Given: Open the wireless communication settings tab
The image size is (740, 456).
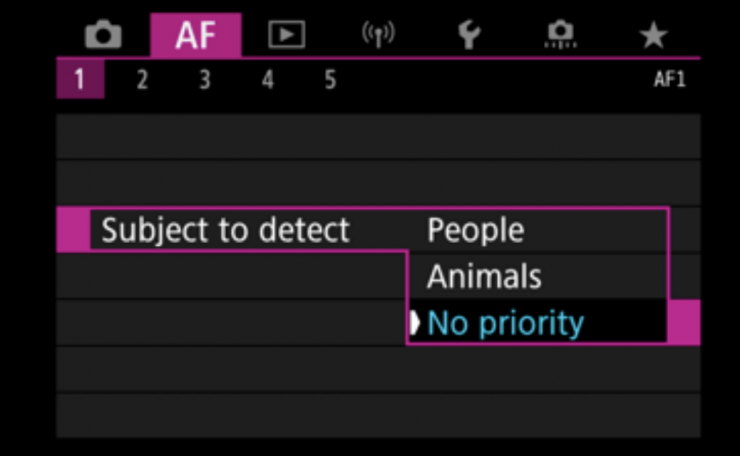Looking at the screenshot, I should pyautogui.click(x=377, y=36).
